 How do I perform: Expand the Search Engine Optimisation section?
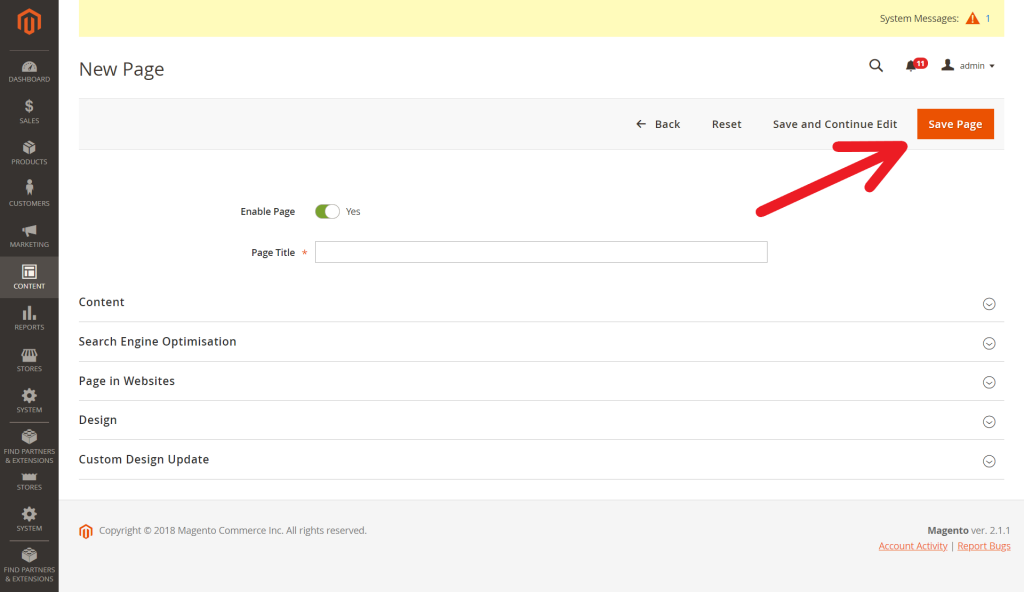click(541, 342)
